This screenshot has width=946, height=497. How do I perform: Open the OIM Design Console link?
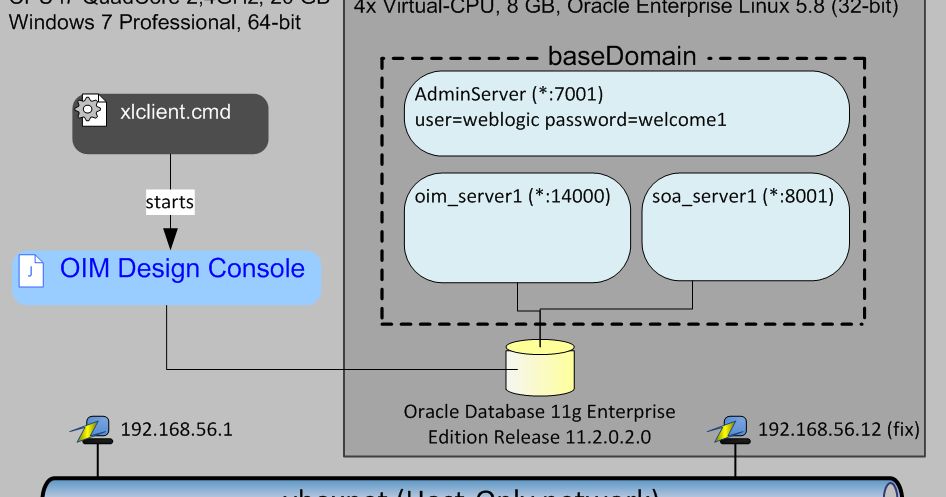pyautogui.click(x=182, y=268)
